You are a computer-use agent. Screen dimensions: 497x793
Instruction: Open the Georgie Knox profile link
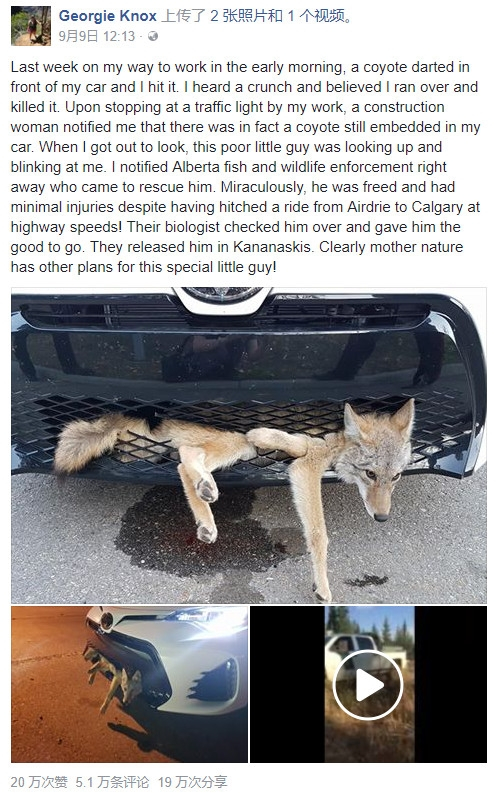point(108,16)
